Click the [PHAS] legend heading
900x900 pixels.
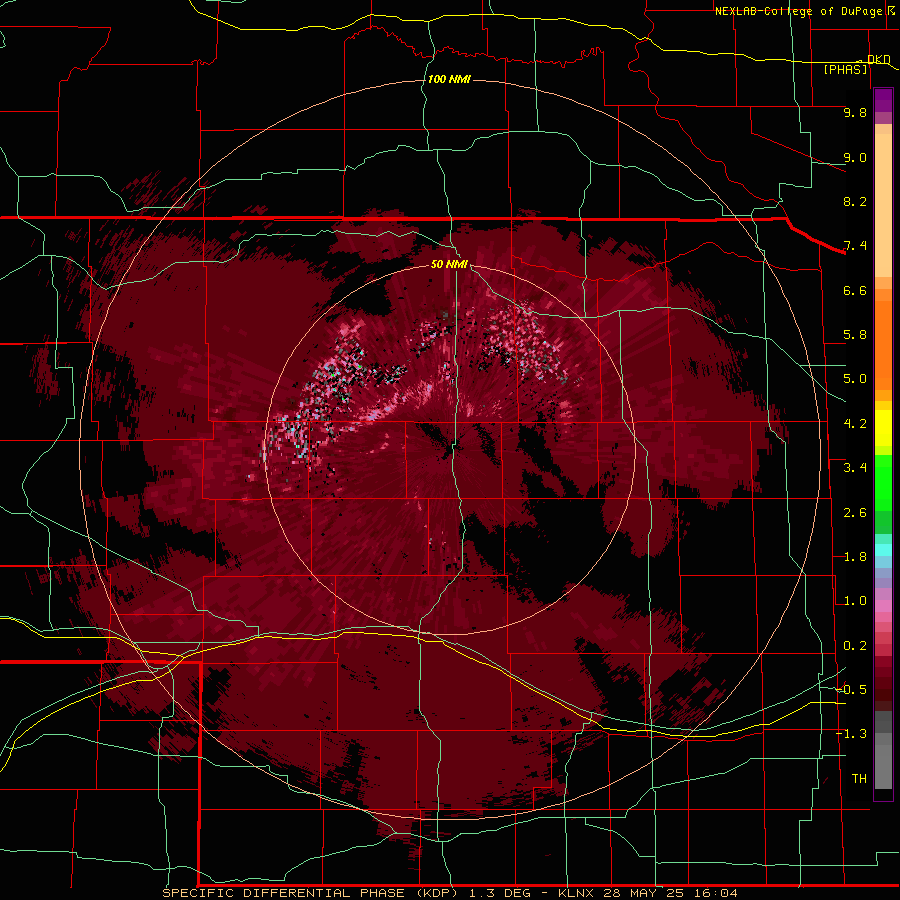[x=845, y=69]
